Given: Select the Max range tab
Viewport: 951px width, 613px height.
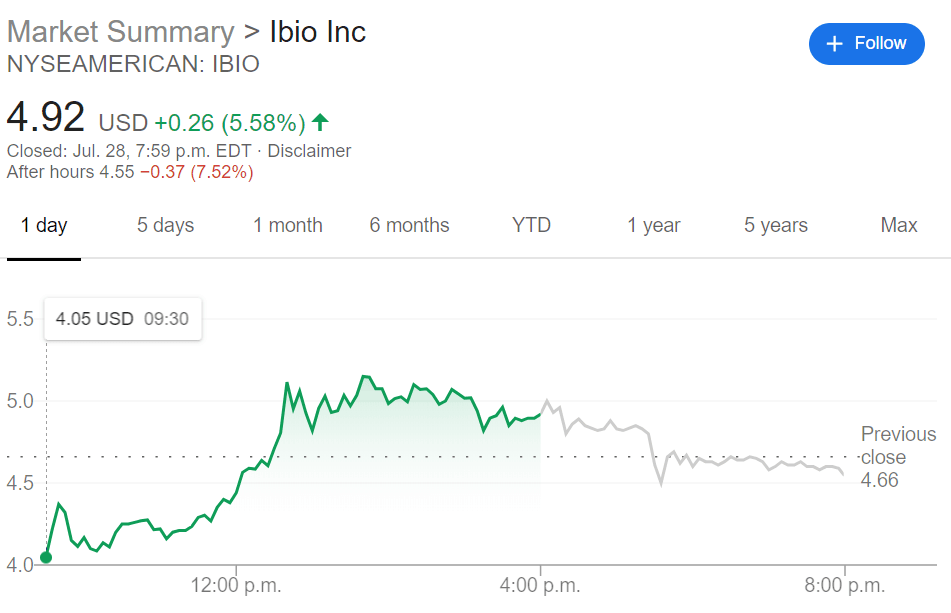Looking at the screenshot, I should pyautogui.click(x=899, y=225).
